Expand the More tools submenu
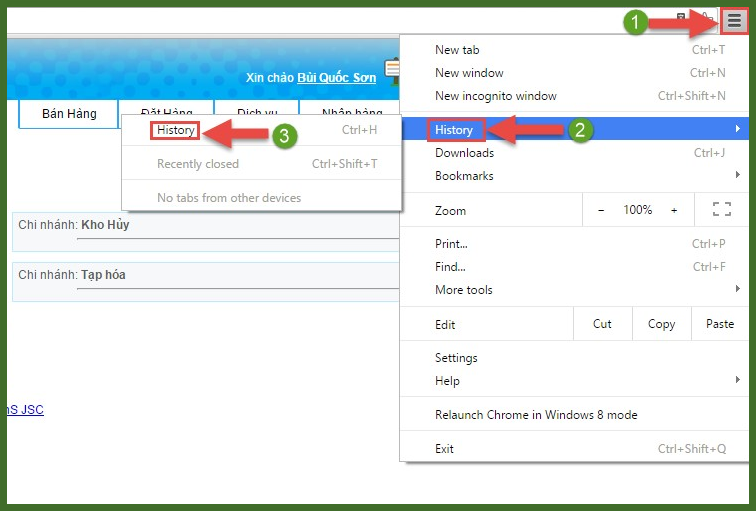This screenshot has height=511, width=756. 464,290
